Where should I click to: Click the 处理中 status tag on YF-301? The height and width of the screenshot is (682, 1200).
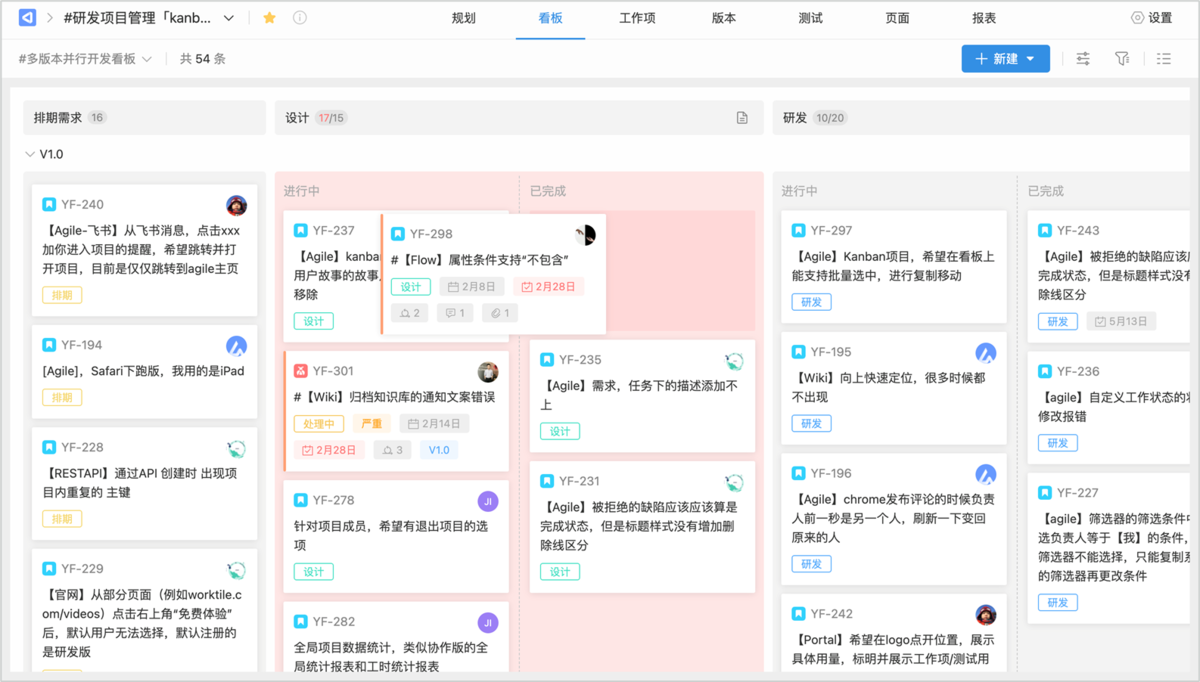click(319, 423)
